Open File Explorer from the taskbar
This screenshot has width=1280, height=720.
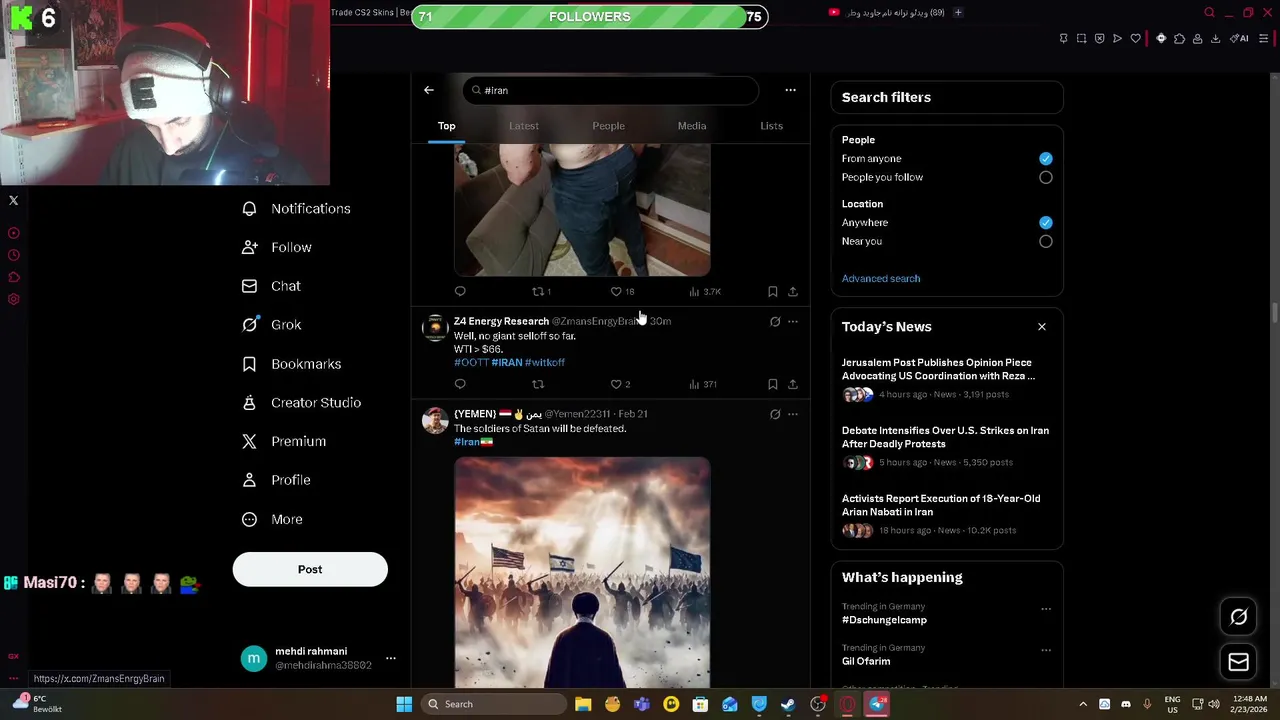click(x=583, y=704)
